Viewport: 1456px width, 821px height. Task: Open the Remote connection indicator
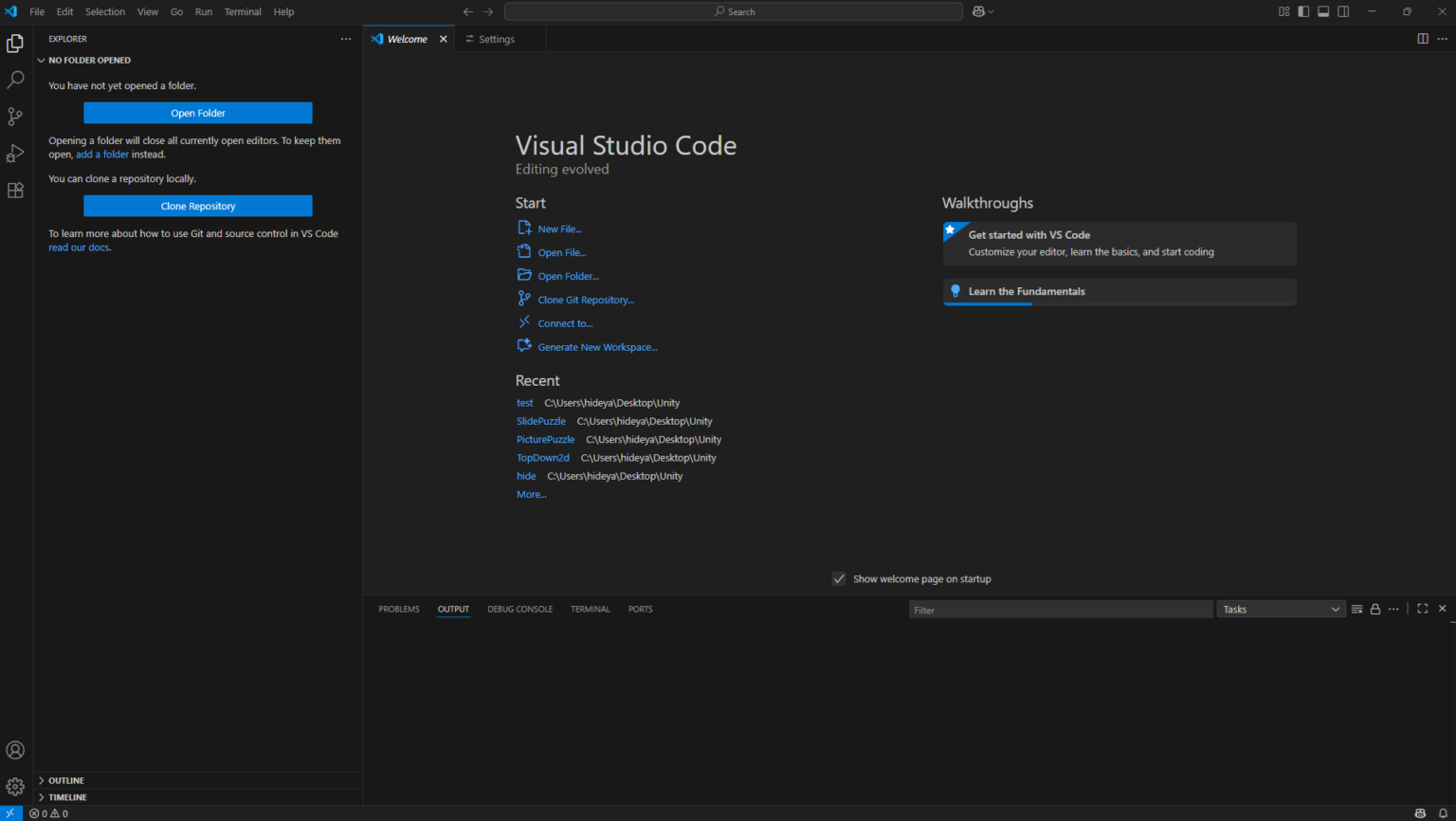click(10, 812)
